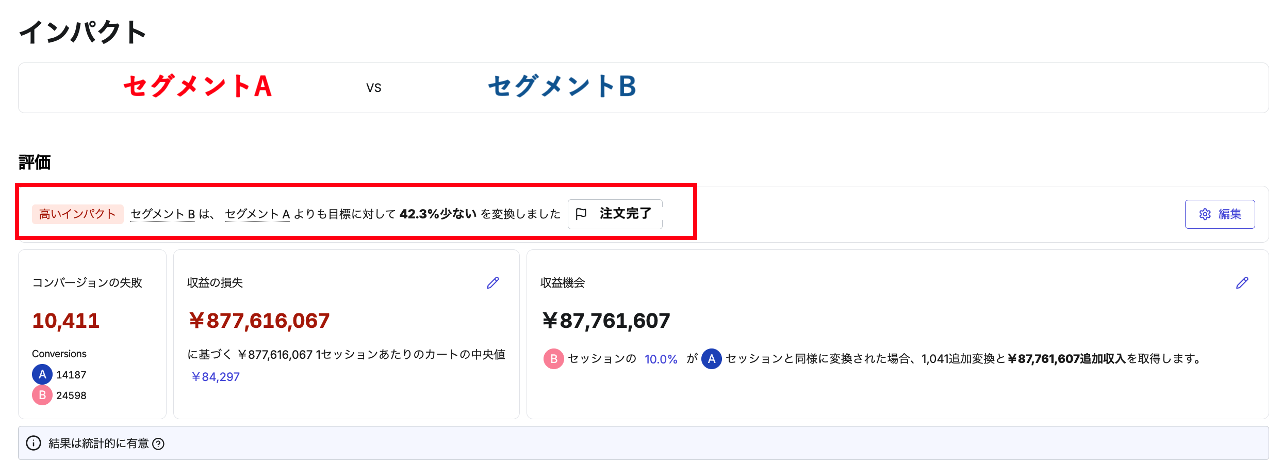1285x476 pixels.
Task: Select the red セグメントA header title
Action: (197, 87)
